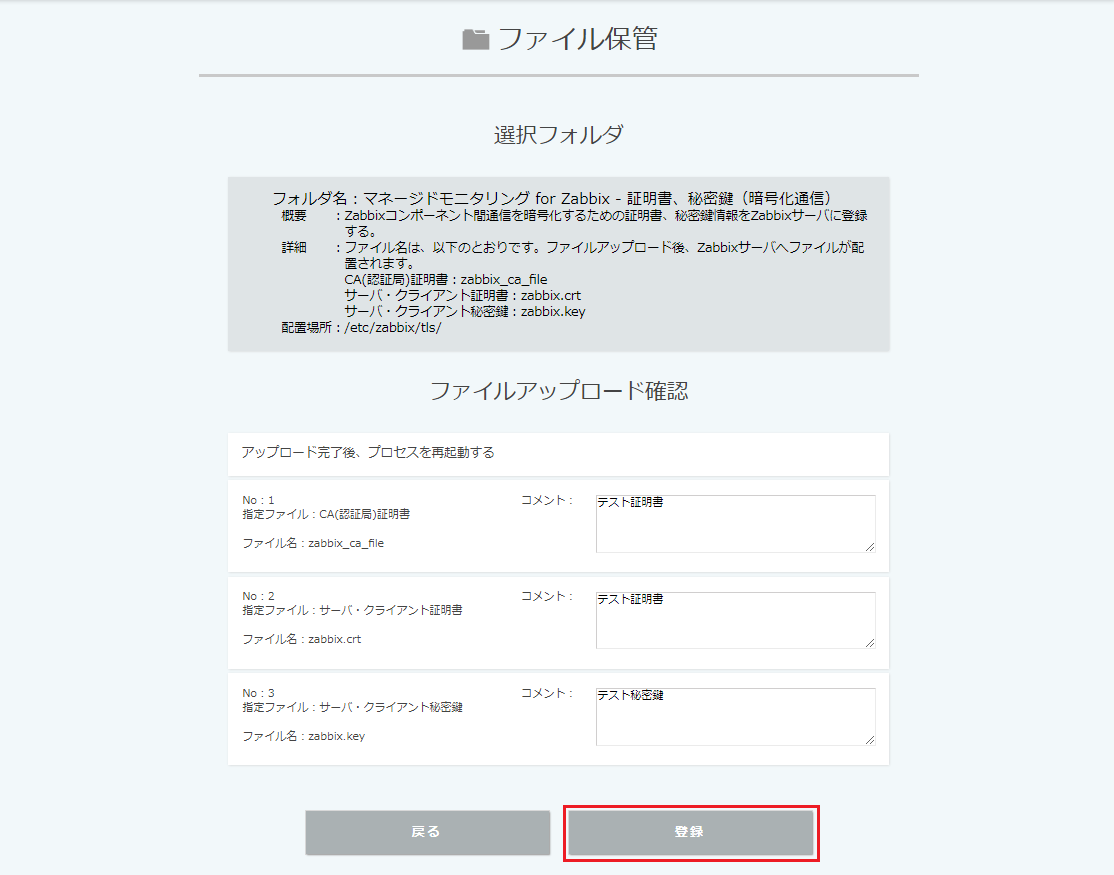The height and width of the screenshot is (875, 1114).
Task: Focus the comment box for zabbix.crt
Action: (x=735, y=620)
